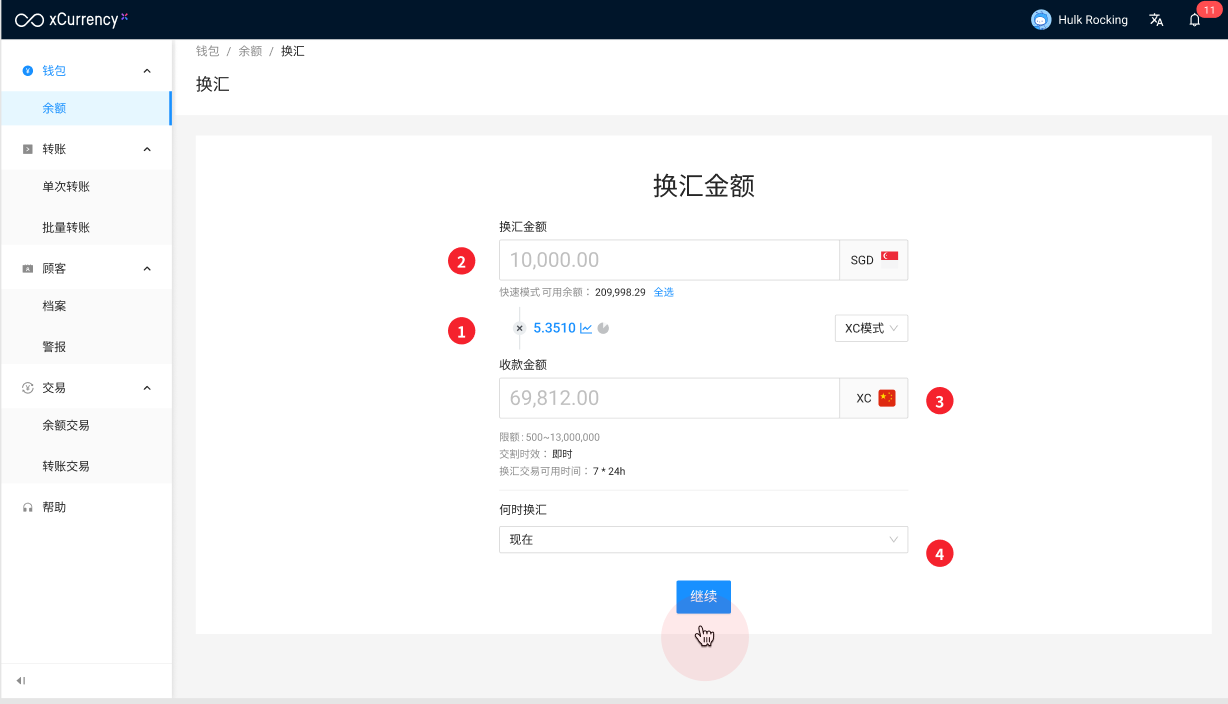1228x704 pixels.
Task: Click the 全选 link
Action: pos(664,292)
